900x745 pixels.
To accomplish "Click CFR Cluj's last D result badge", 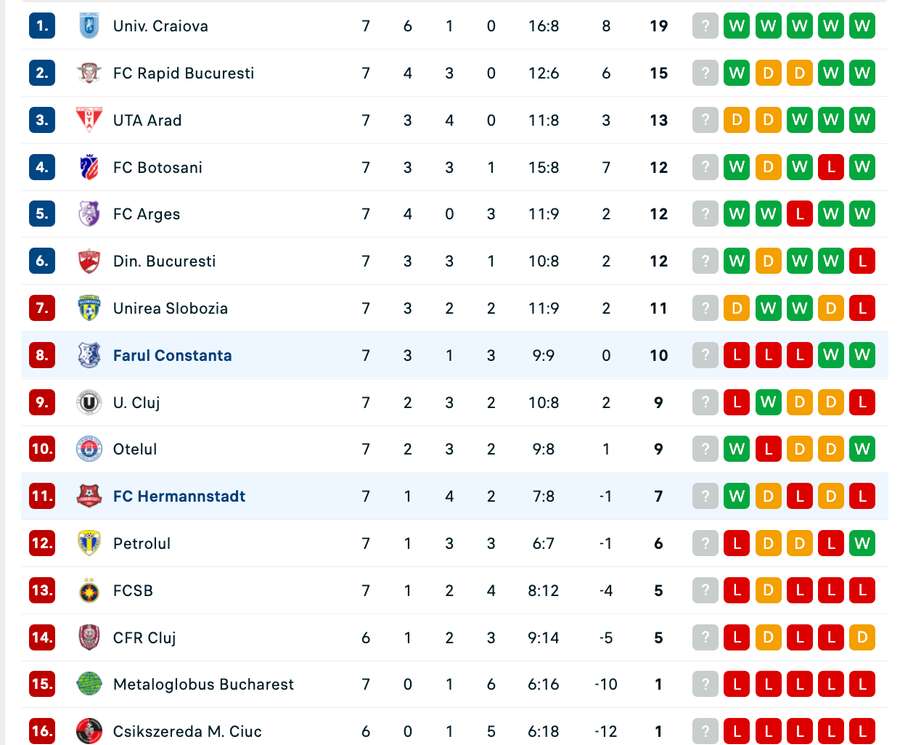I will click(x=862, y=637).
